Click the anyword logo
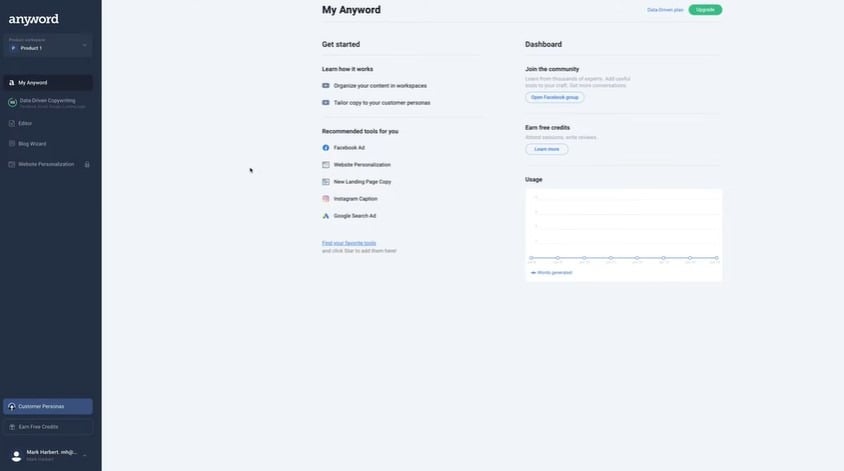The width and height of the screenshot is (844, 471). point(33,19)
